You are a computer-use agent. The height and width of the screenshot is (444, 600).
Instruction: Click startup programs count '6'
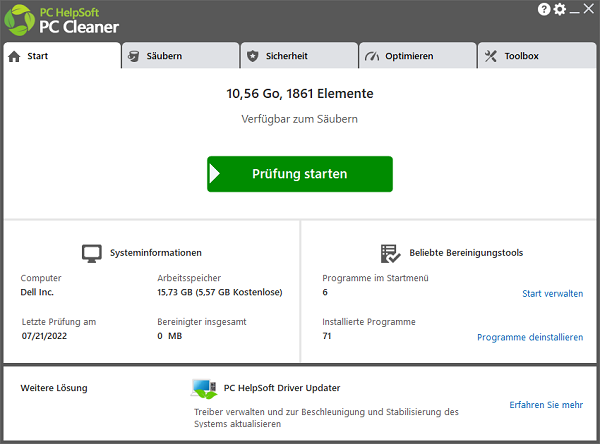pos(325,292)
